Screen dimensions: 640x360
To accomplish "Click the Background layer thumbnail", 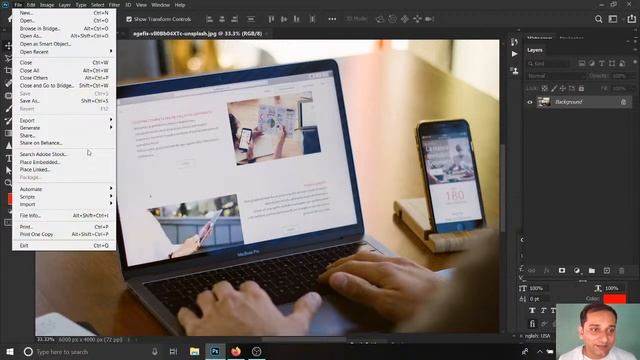I will coord(543,102).
